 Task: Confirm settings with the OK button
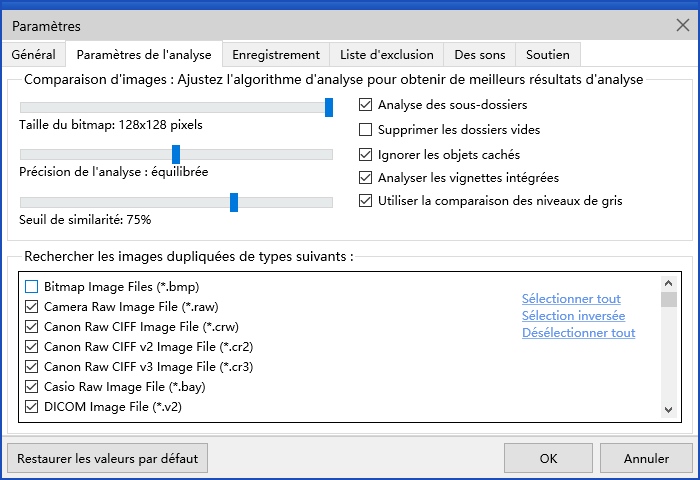coord(548,459)
